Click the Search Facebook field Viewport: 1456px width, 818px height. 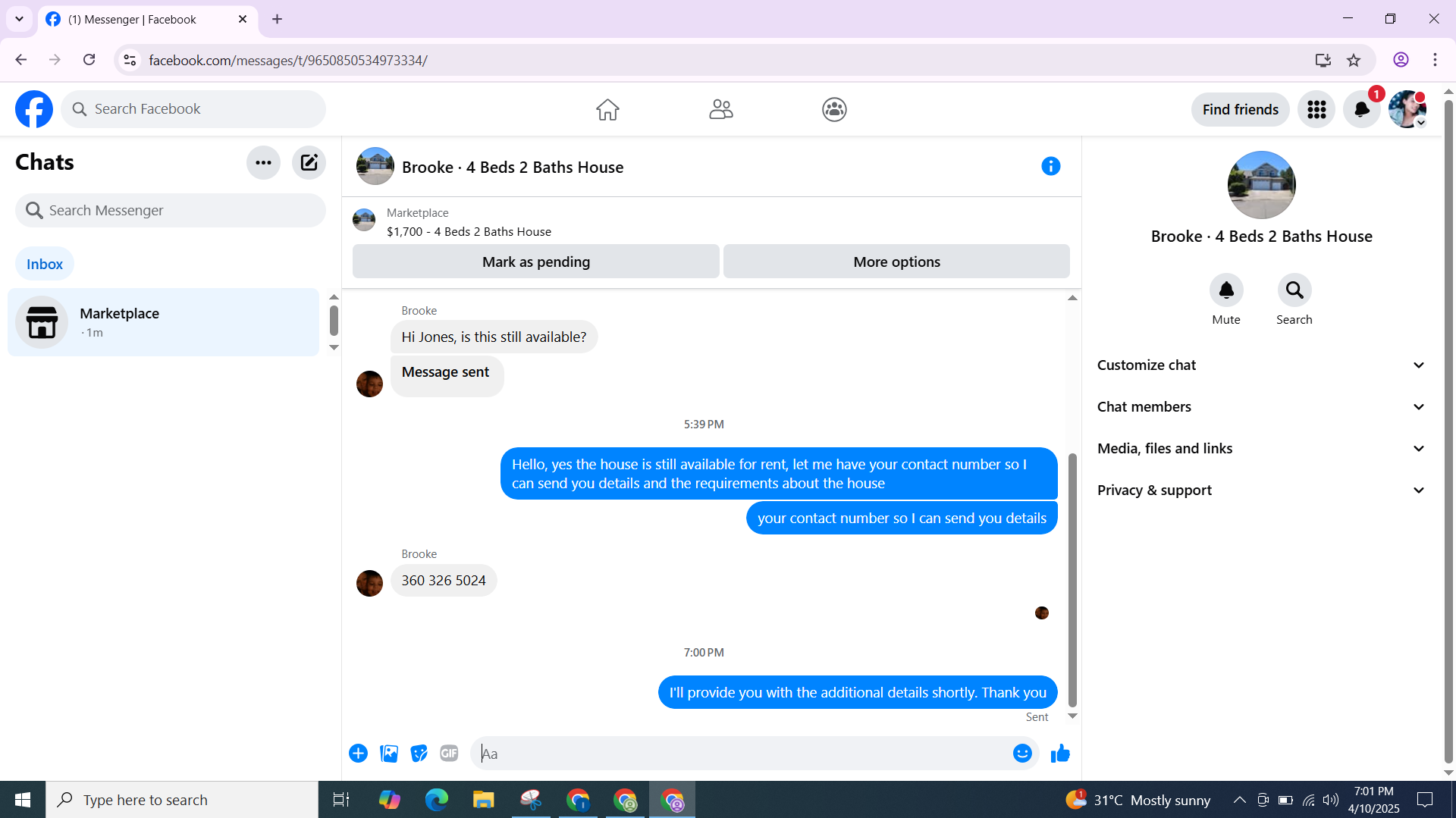coord(193,109)
